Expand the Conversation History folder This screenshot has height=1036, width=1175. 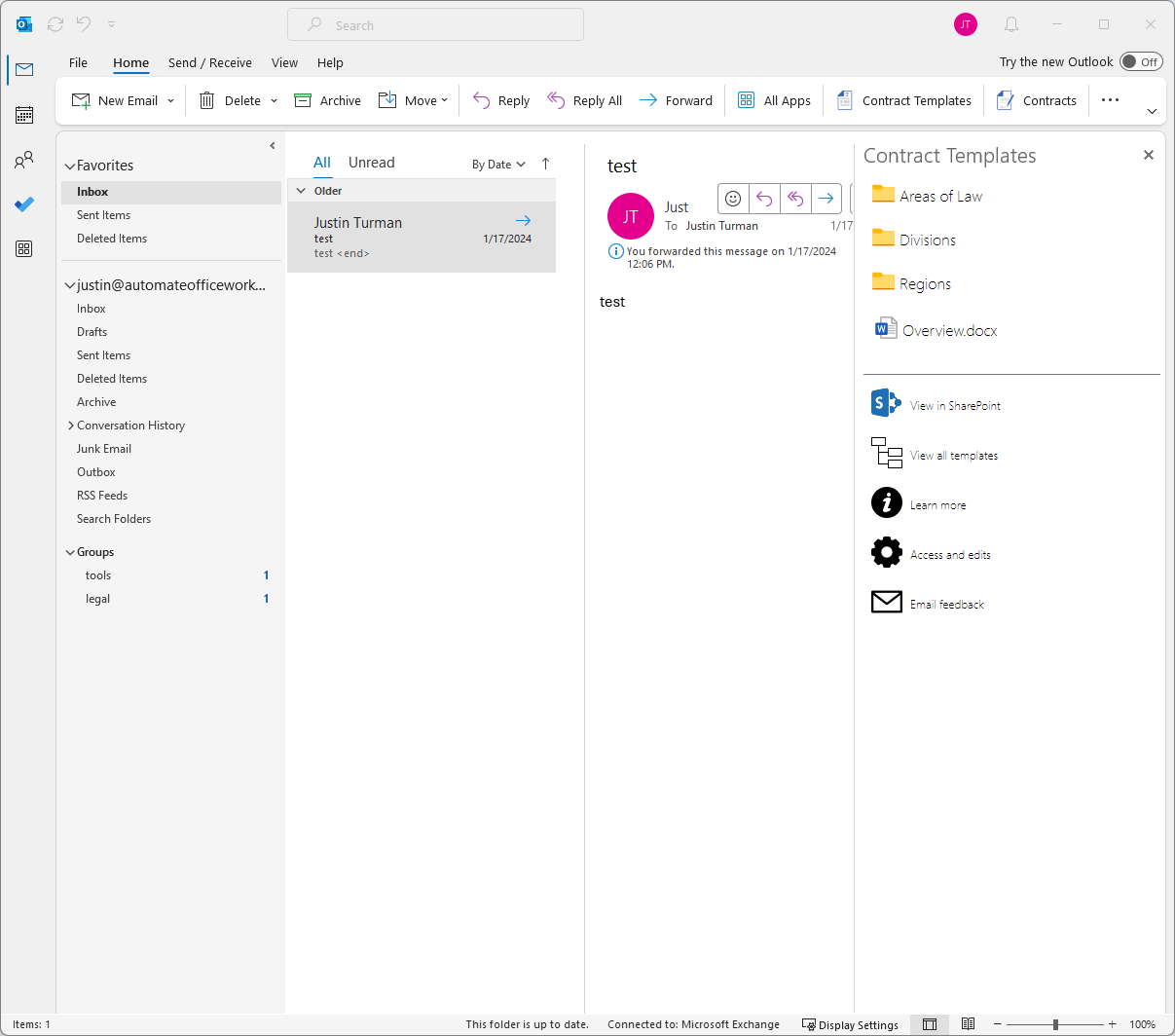click(x=71, y=425)
